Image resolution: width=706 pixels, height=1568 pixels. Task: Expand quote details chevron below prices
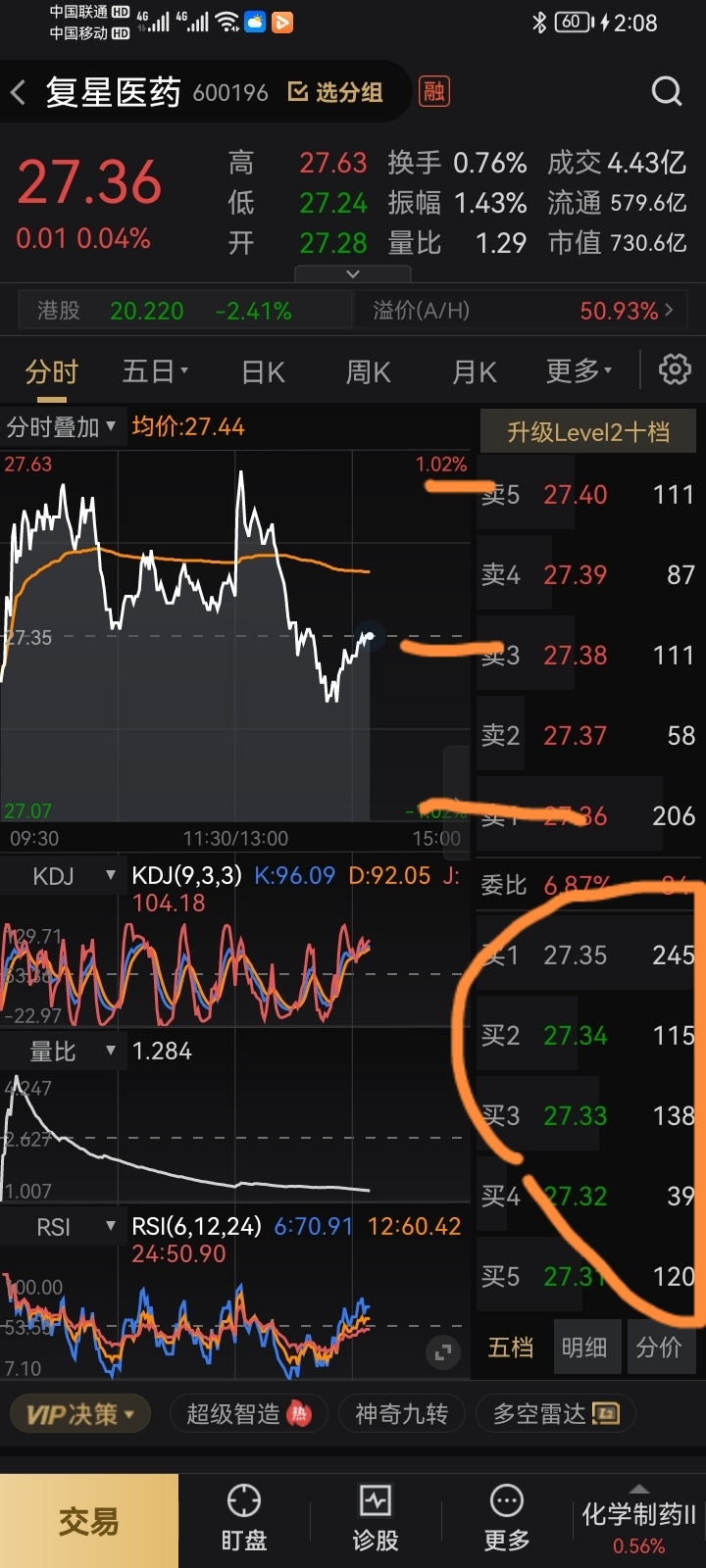click(353, 274)
